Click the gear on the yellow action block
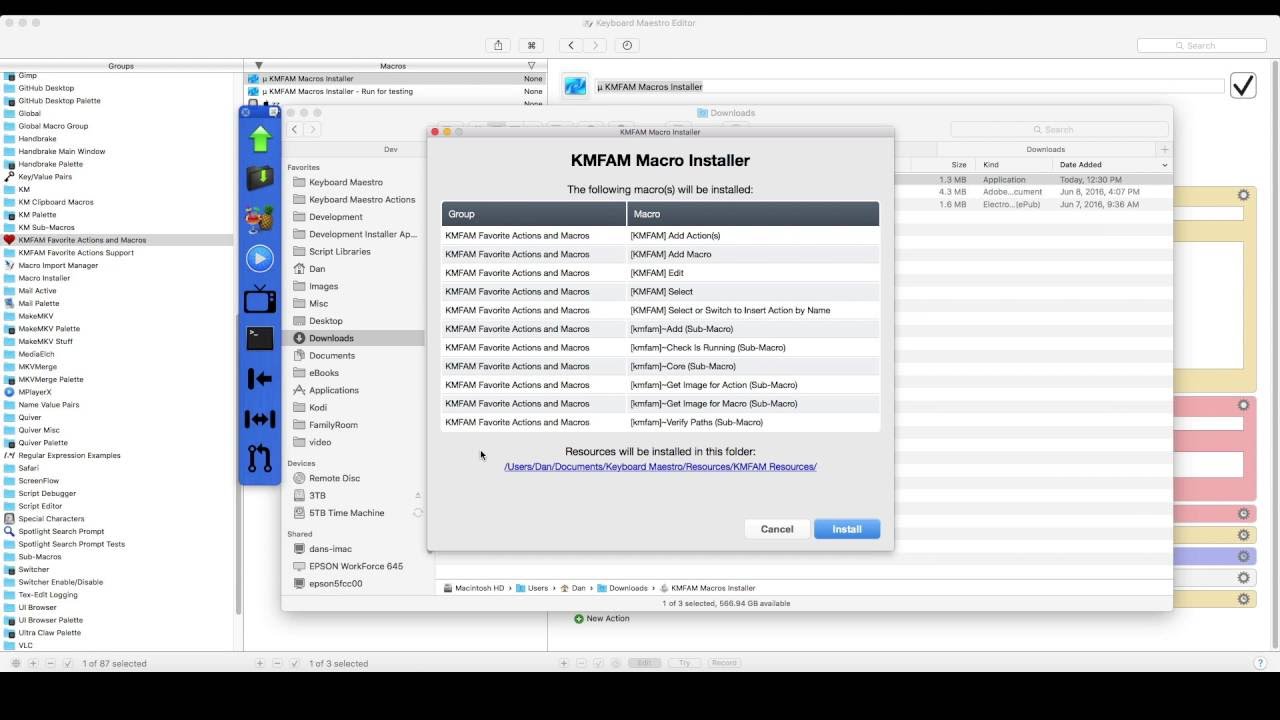The width and height of the screenshot is (1280, 720). click(1243, 195)
